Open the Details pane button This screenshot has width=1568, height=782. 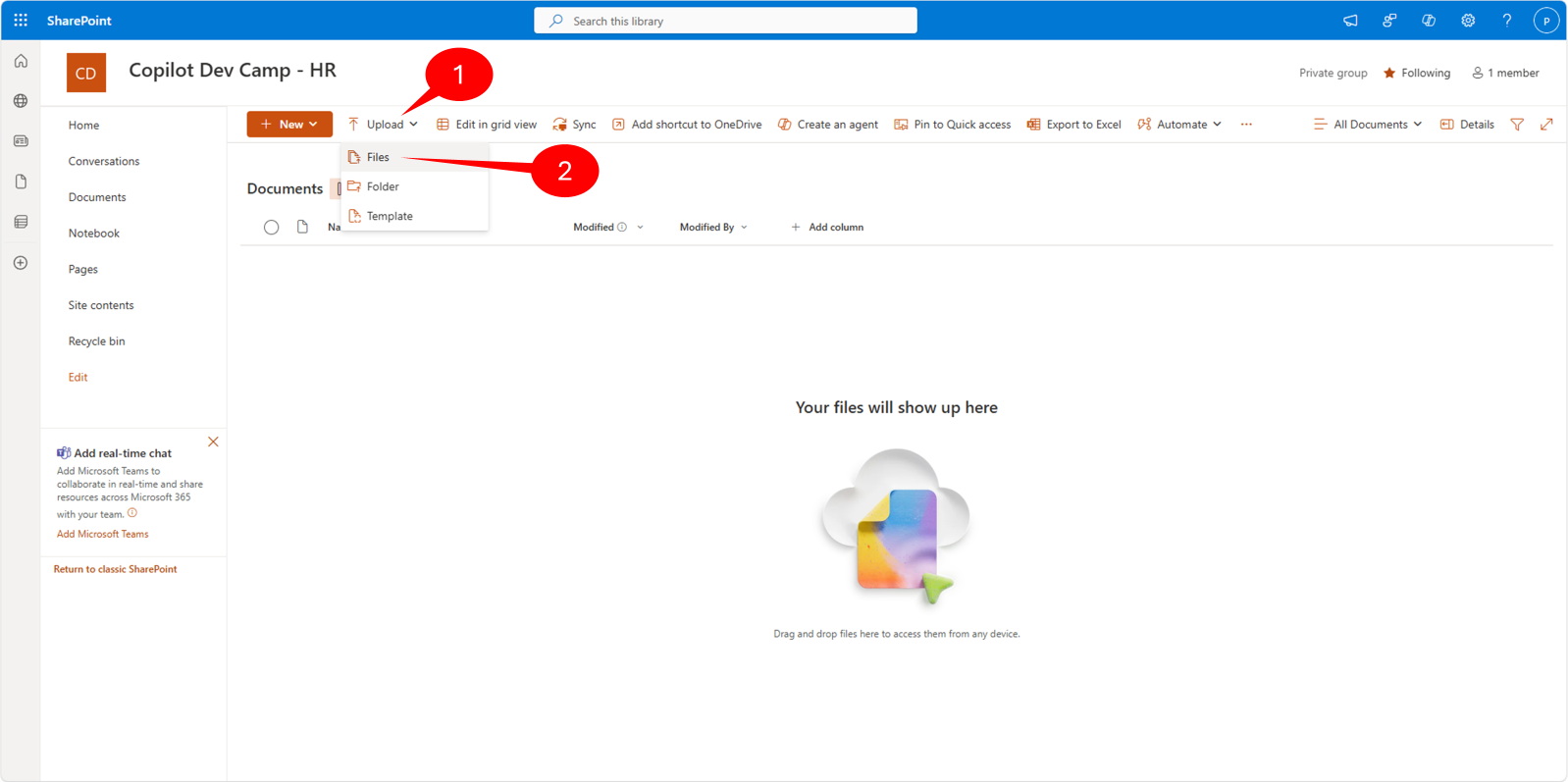(x=1467, y=125)
